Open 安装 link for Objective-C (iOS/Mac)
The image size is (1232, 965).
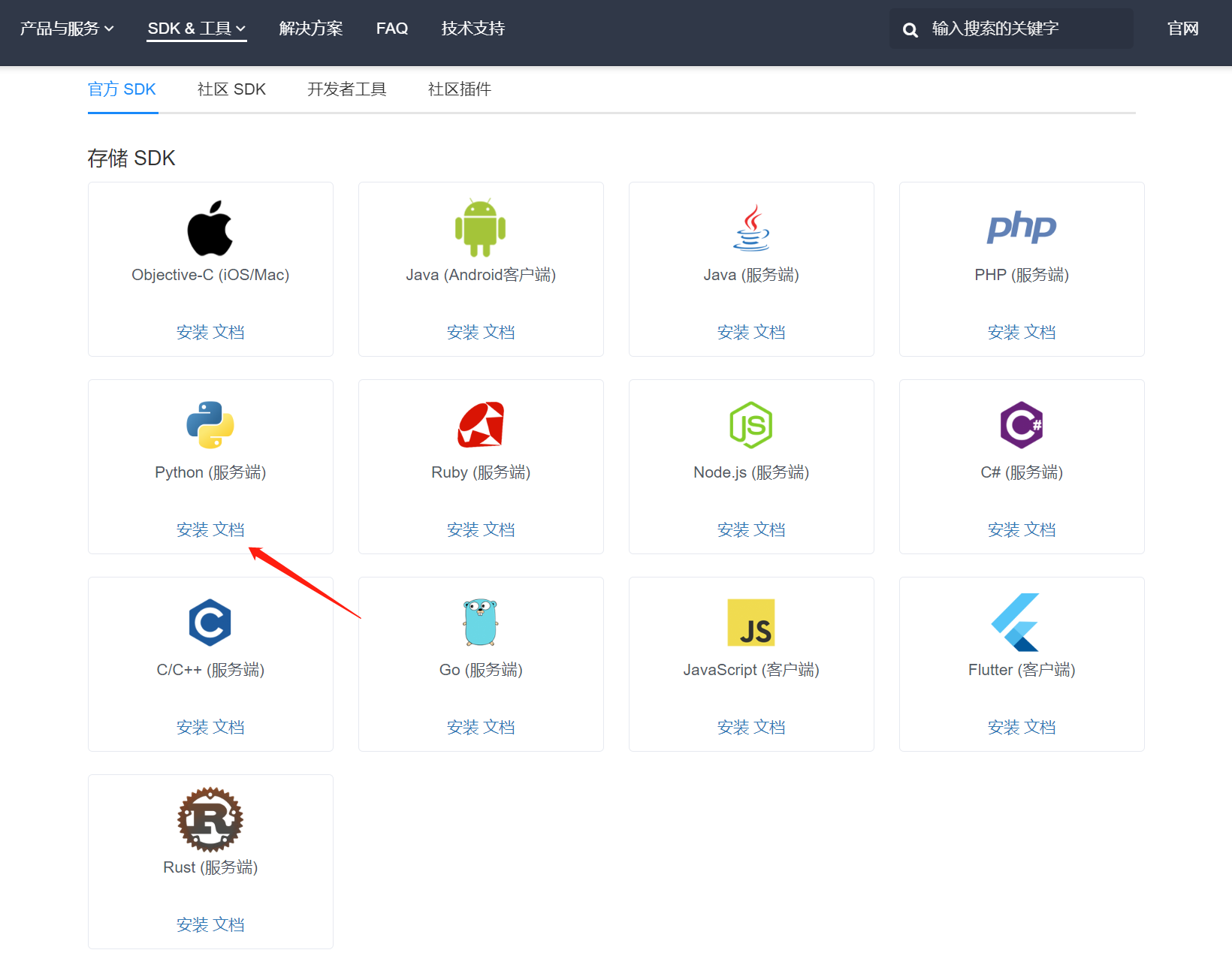pos(192,332)
